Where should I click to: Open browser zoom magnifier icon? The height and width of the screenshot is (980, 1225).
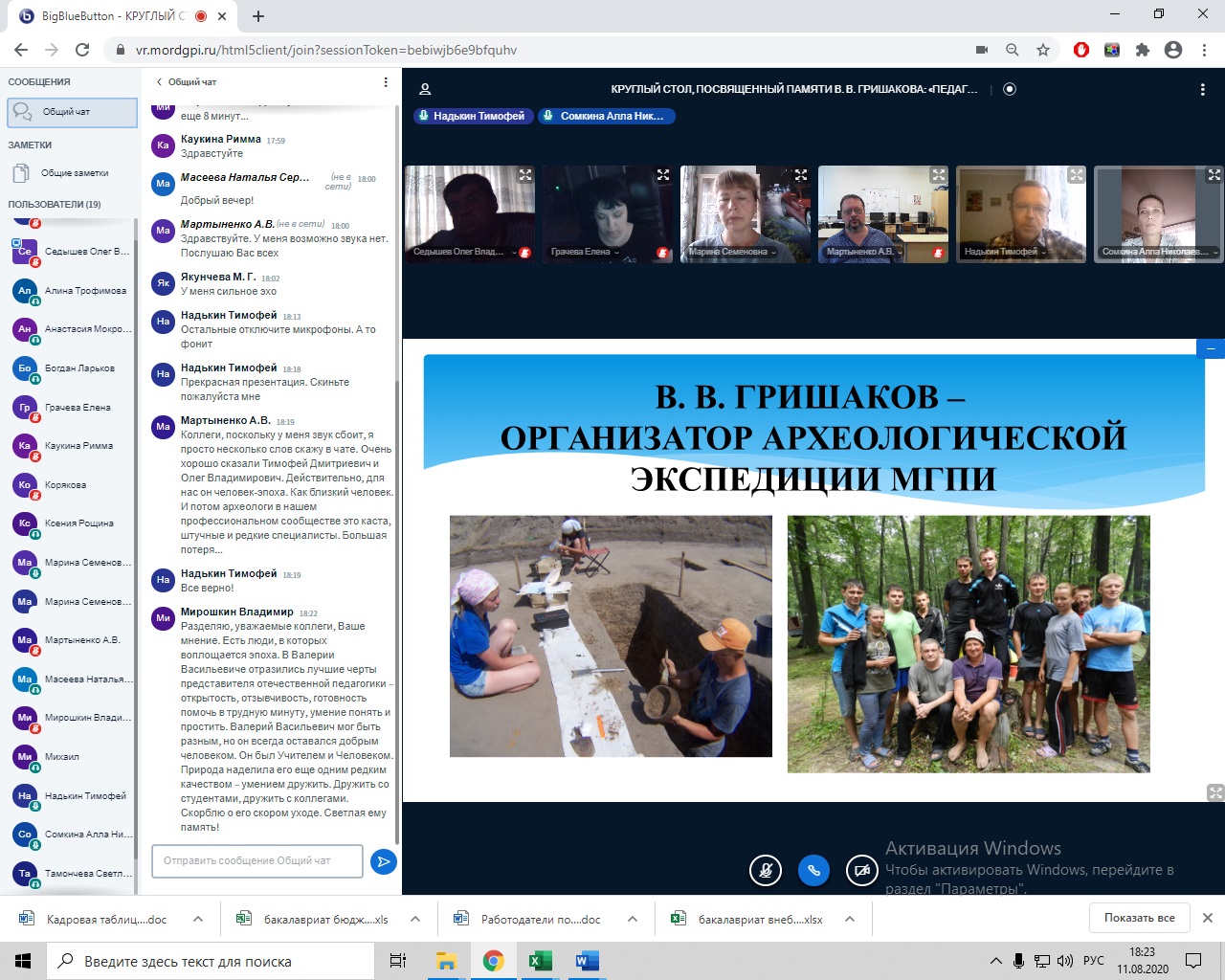1013,50
